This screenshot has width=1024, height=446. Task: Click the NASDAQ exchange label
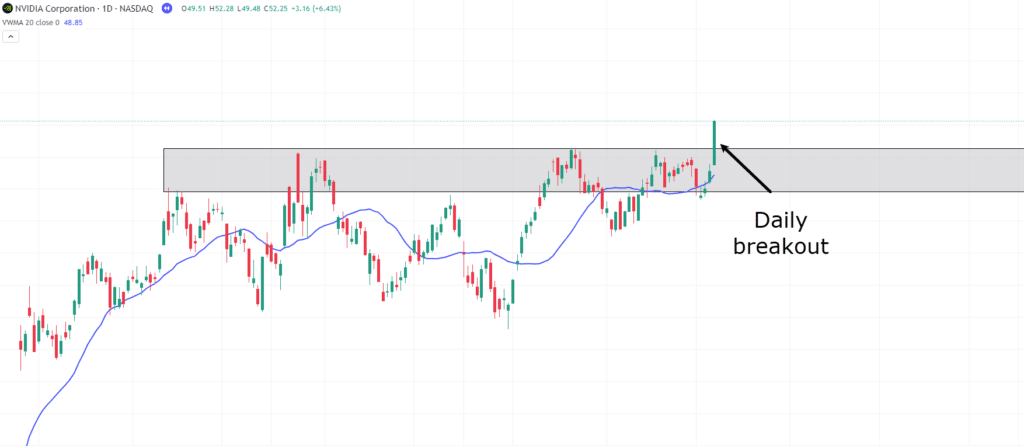(x=135, y=7)
